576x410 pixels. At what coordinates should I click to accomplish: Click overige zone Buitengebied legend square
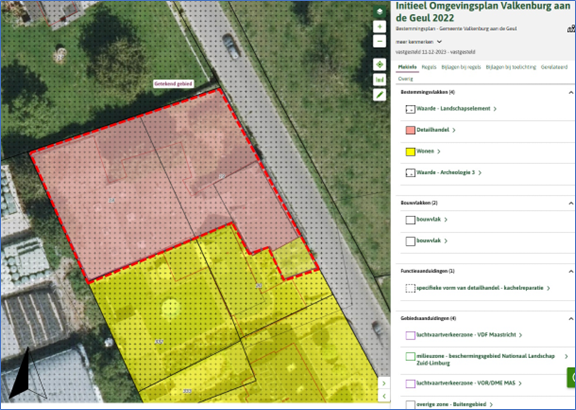pyautogui.click(x=410, y=405)
